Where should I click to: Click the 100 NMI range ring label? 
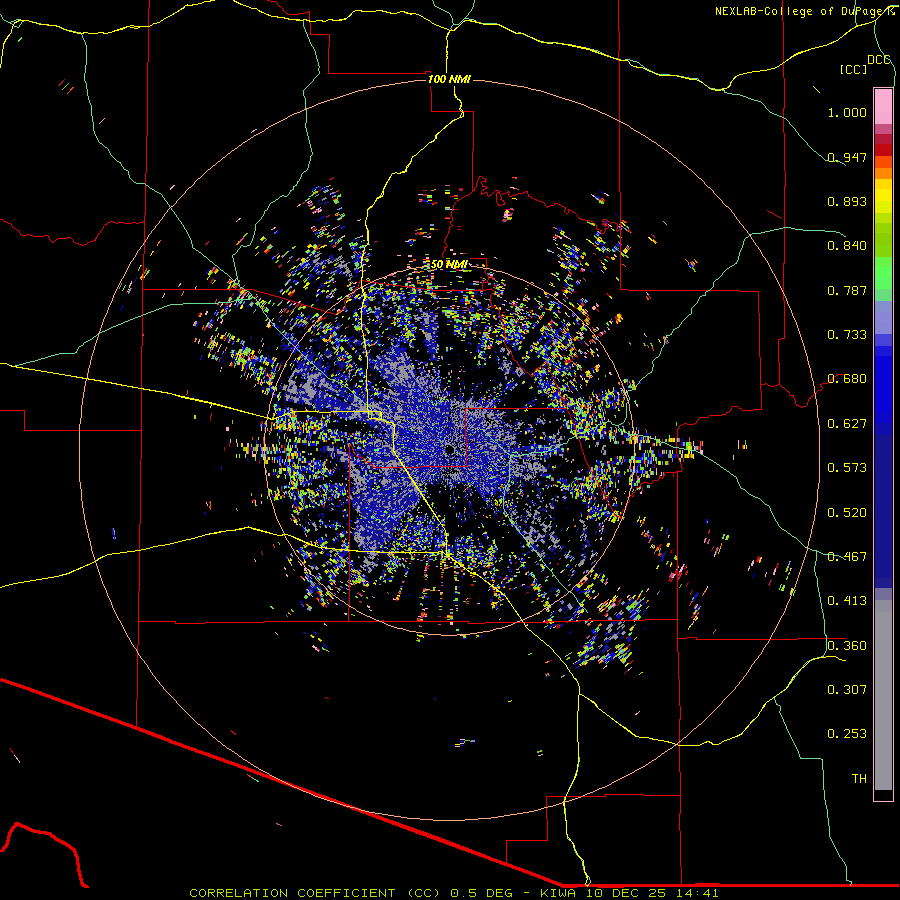click(x=449, y=79)
